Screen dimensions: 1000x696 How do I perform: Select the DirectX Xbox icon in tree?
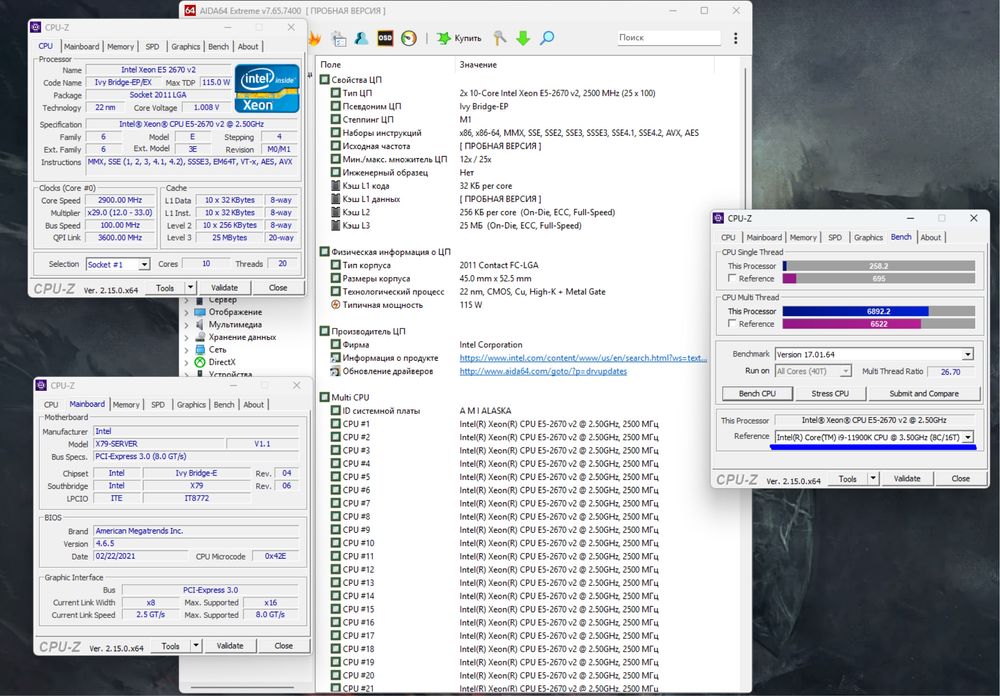click(x=200, y=362)
